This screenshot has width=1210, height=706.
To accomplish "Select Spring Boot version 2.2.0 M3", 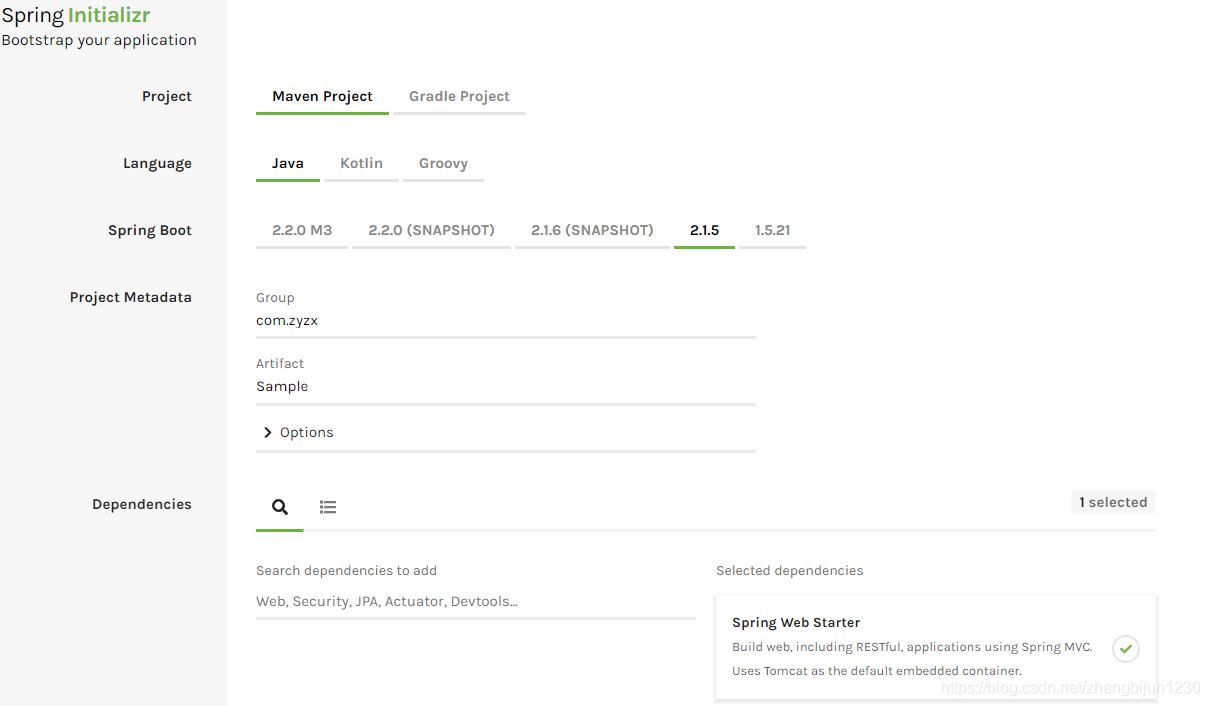I will (302, 231).
